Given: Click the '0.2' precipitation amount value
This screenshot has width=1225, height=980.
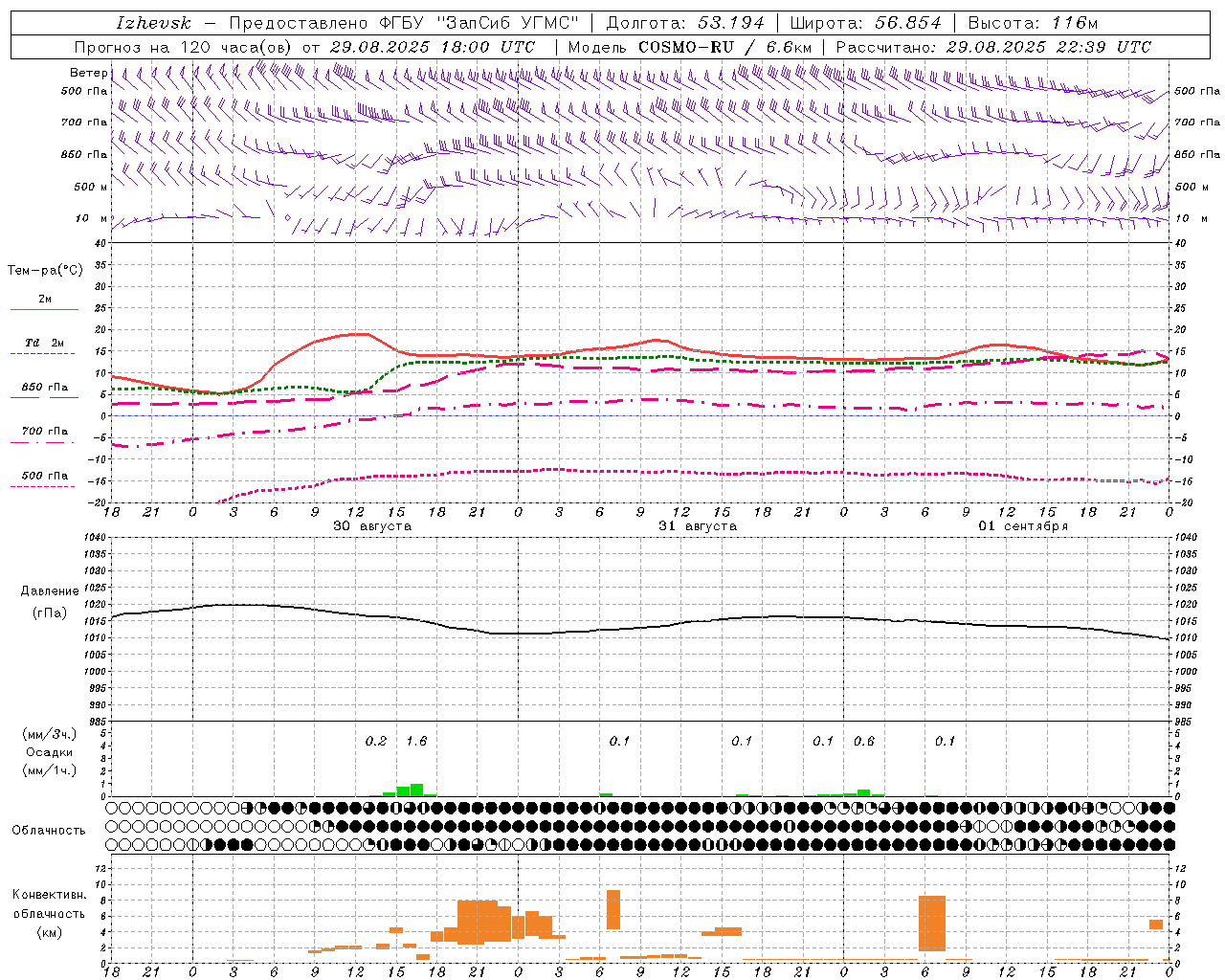Looking at the screenshot, I should point(376,741).
